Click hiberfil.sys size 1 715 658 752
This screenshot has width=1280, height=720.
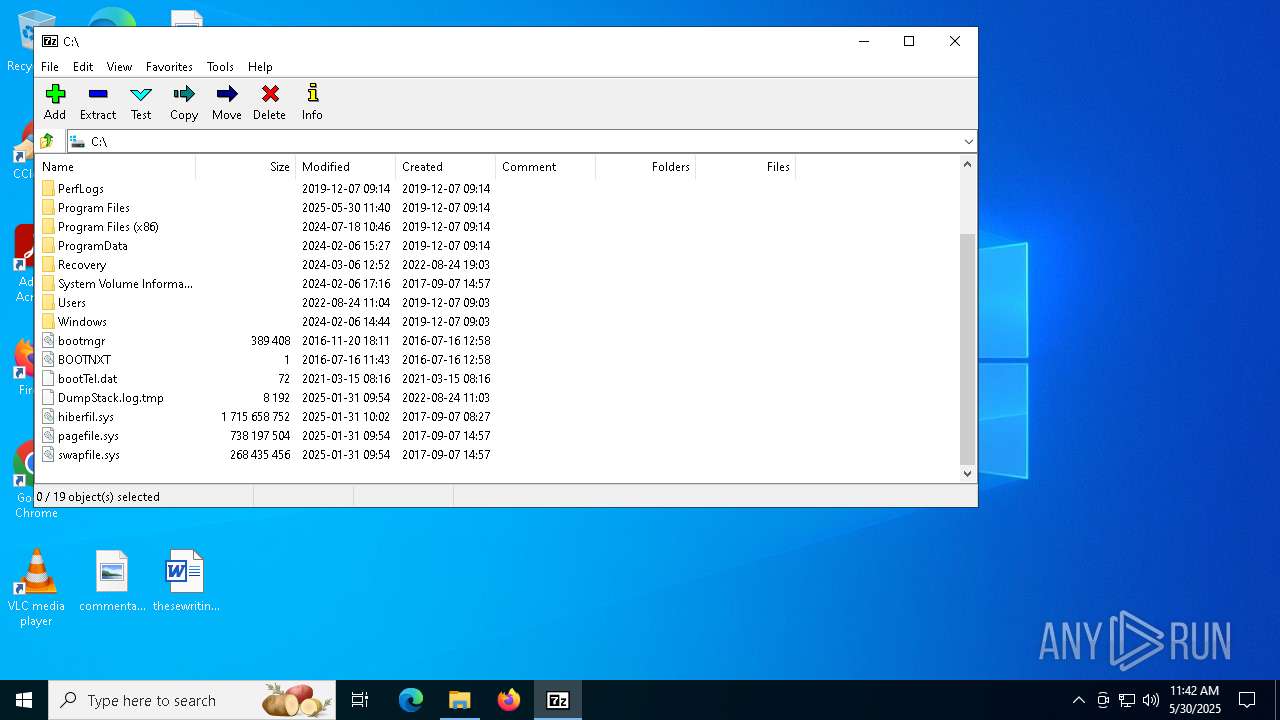pyautogui.click(x=256, y=416)
